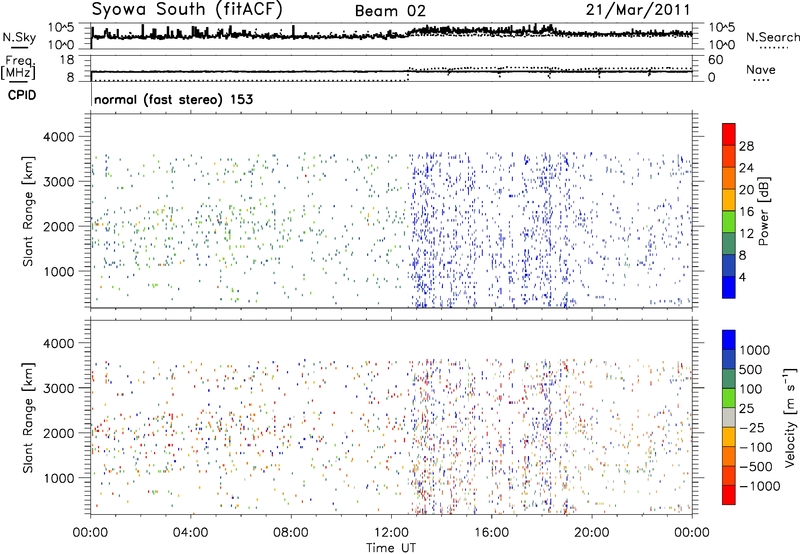Click the date '21/Mar/2011'
The height and width of the screenshot is (554, 800).
click(638, 10)
